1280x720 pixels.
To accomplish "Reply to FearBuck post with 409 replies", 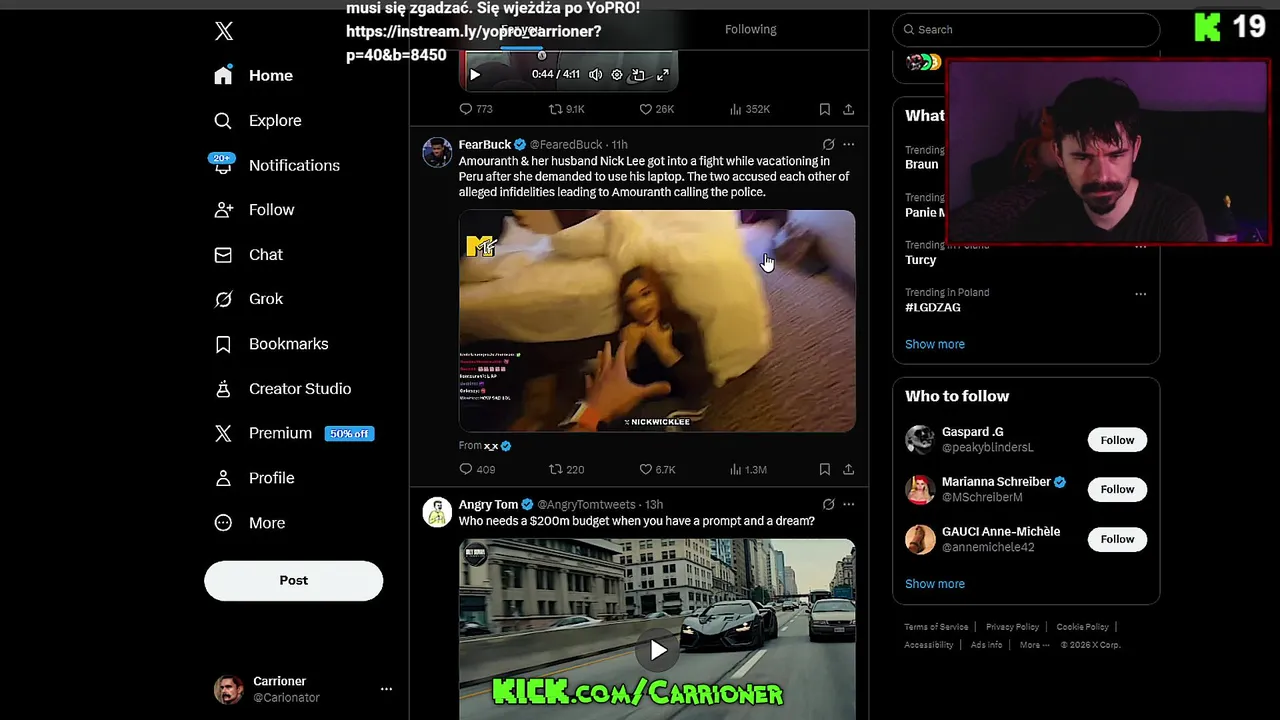I will 477,469.
